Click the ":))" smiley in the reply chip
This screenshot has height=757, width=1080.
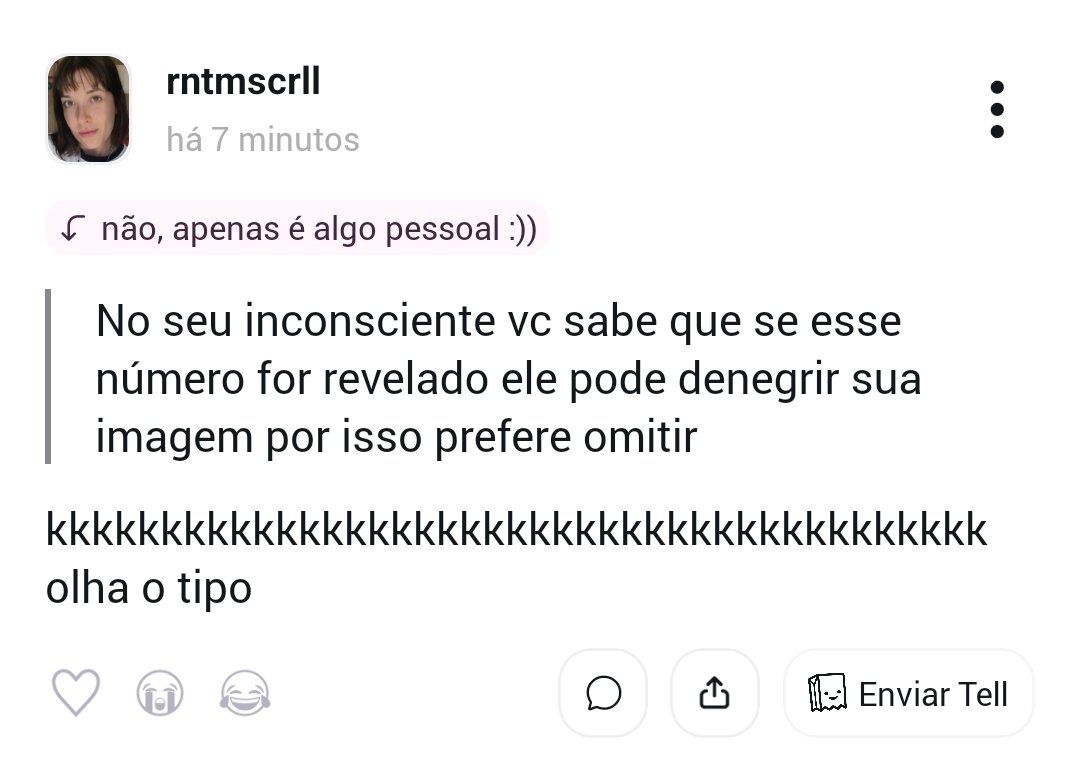(519, 230)
